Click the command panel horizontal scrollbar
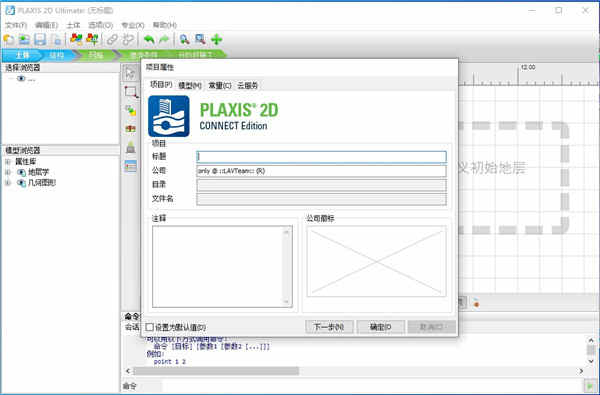The image size is (600, 395). (x=216, y=371)
